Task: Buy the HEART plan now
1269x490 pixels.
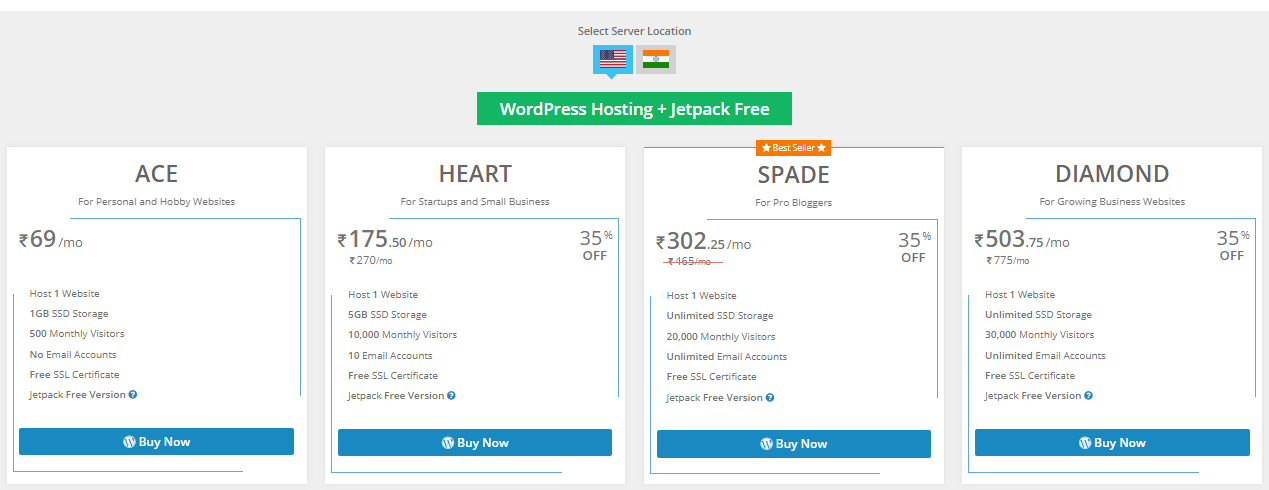Action: pyautogui.click(x=475, y=443)
